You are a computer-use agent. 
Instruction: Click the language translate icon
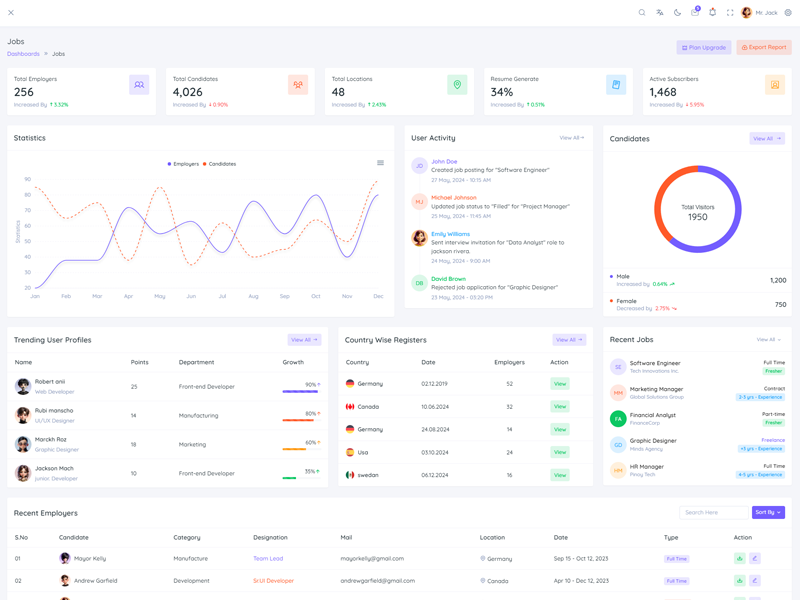click(660, 13)
